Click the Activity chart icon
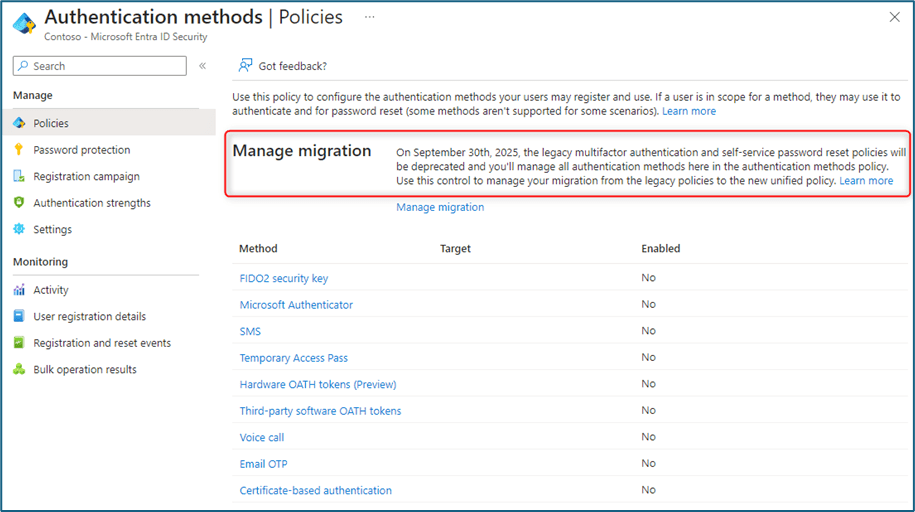 pos(19,290)
